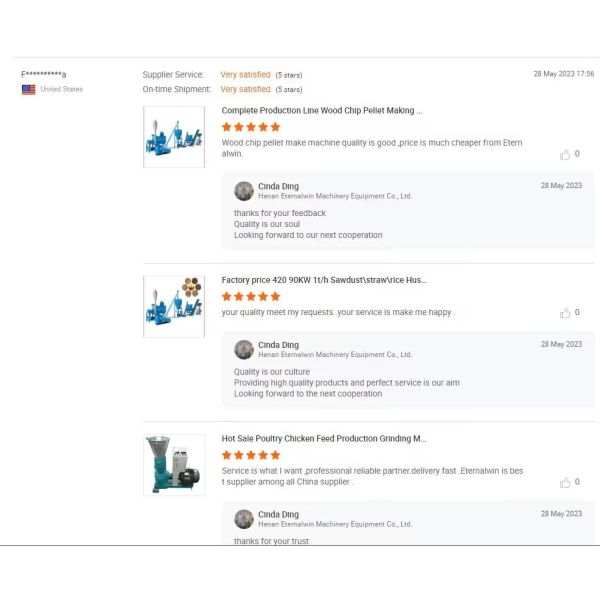Click the second review's five-star rating

tap(251, 296)
